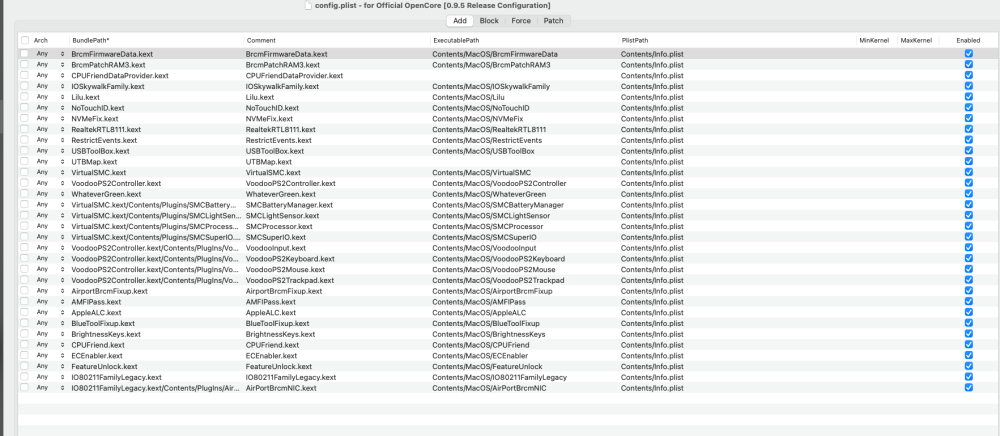Disable the Enabled checkbox for Lilu.kext
This screenshot has height=436, width=1000.
tap(969, 97)
